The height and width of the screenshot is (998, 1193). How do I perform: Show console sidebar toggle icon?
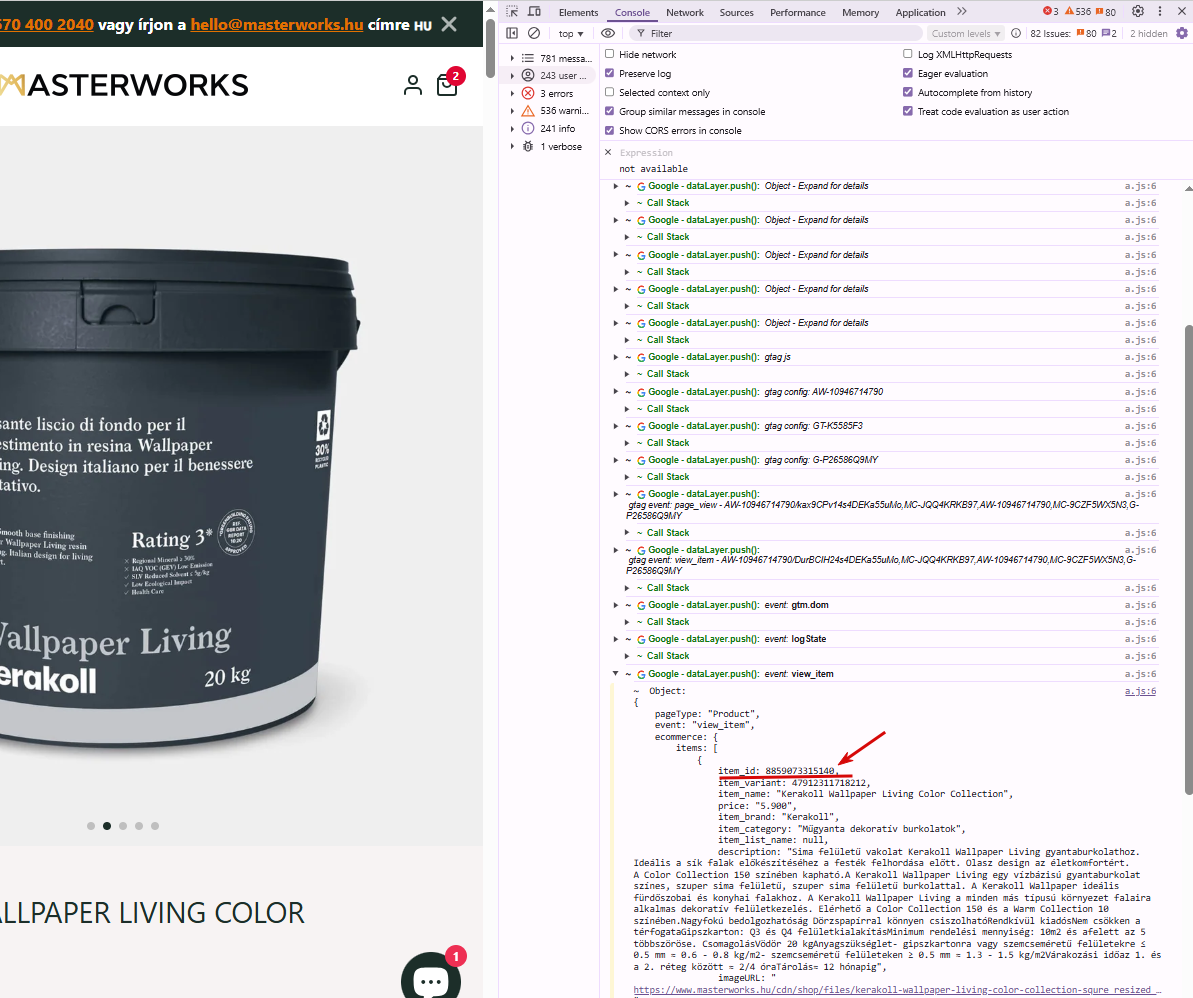click(x=512, y=33)
